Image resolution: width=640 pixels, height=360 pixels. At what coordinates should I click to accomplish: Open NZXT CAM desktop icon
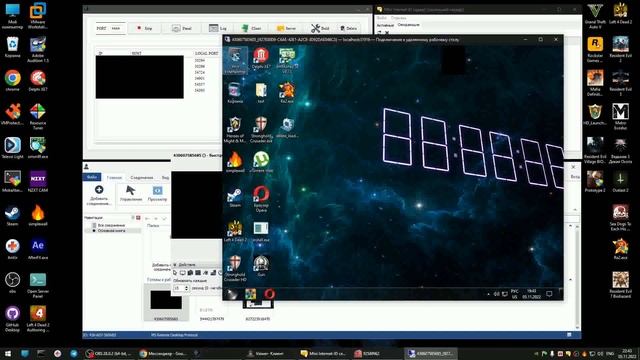point(38,181)
